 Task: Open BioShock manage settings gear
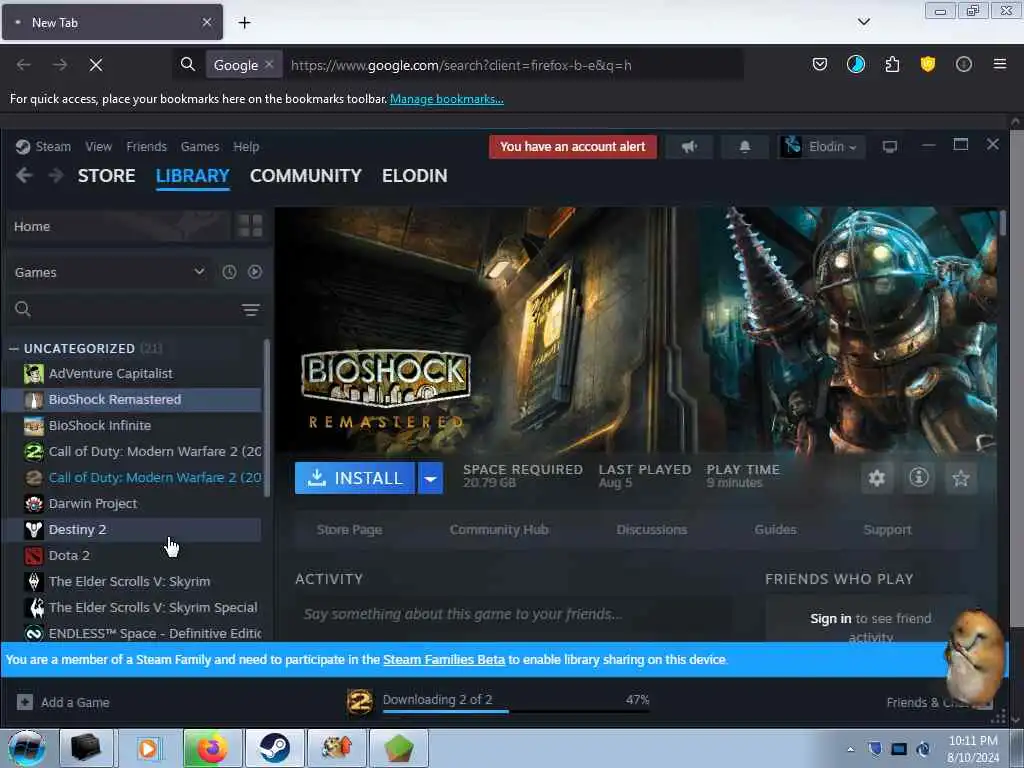tap(877, 478)
